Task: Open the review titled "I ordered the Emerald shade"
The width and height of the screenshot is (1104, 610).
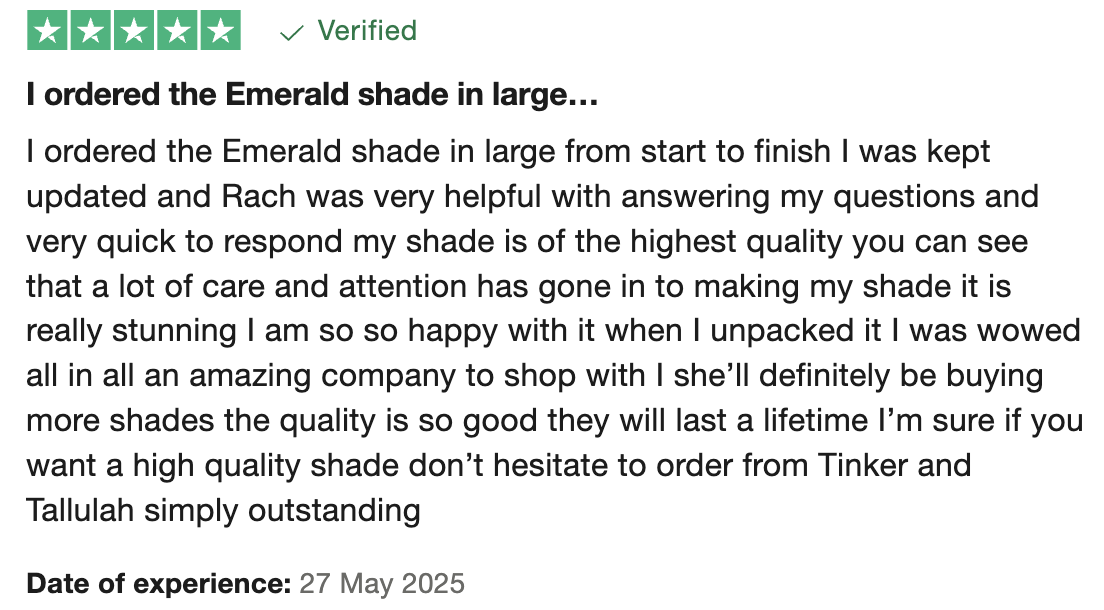Action: tap(312, 94)
